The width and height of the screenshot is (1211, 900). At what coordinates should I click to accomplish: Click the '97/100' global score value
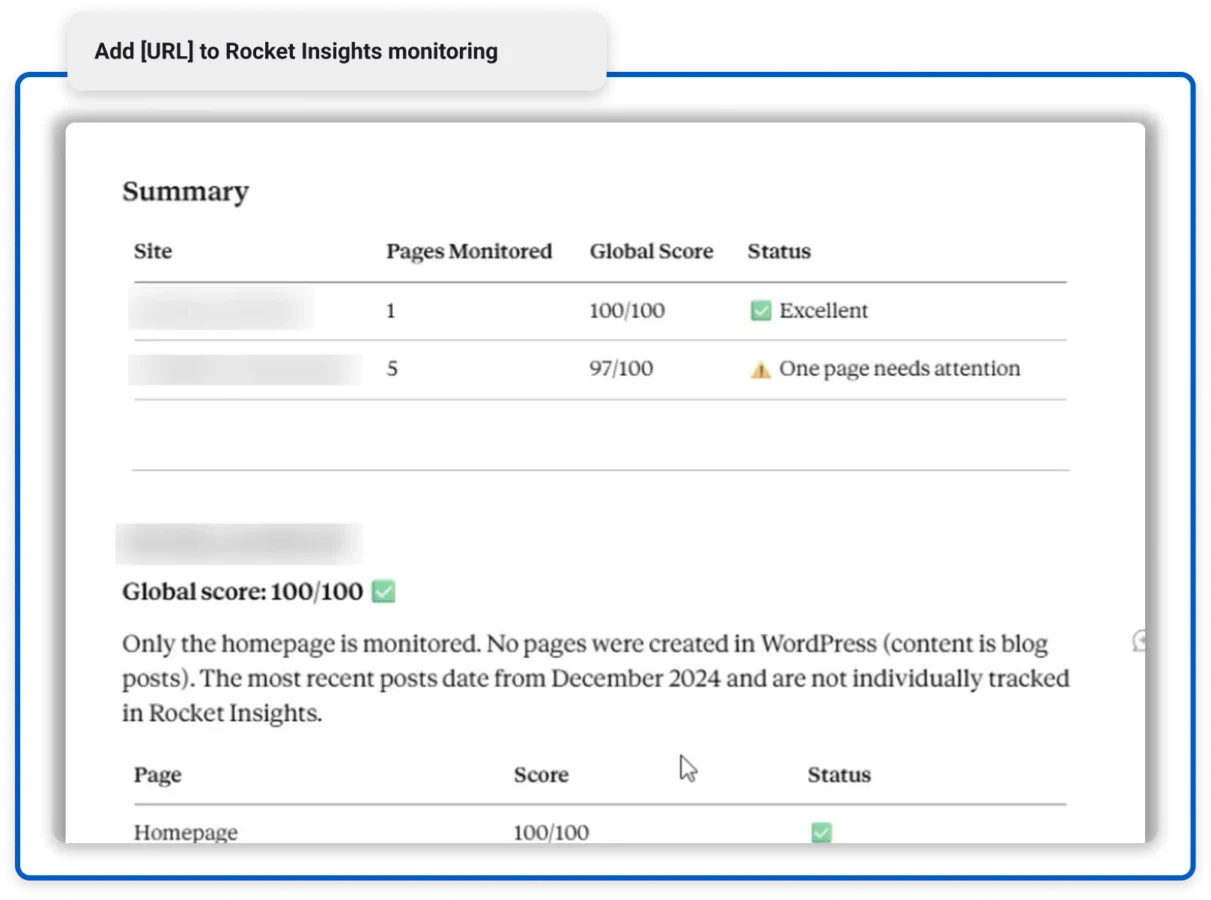(x=621, y=369)
